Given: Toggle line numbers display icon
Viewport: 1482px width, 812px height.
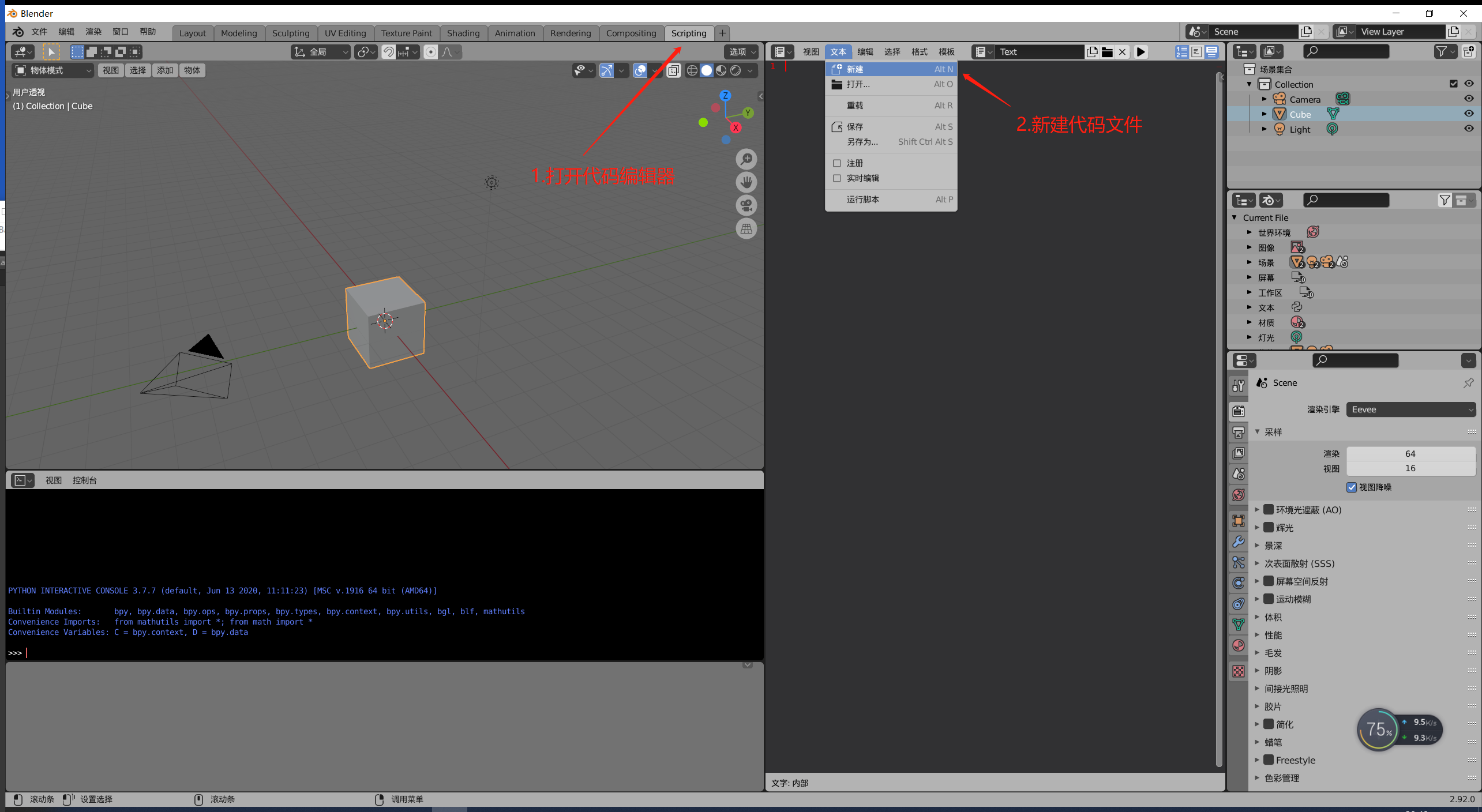Looking at the screenshot, I should coord(1182,52).
